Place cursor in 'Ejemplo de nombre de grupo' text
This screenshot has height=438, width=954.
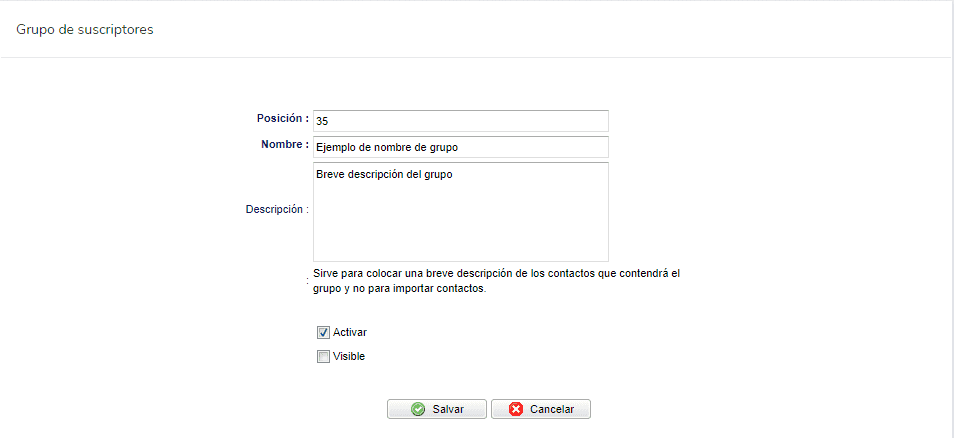(386, 147)
